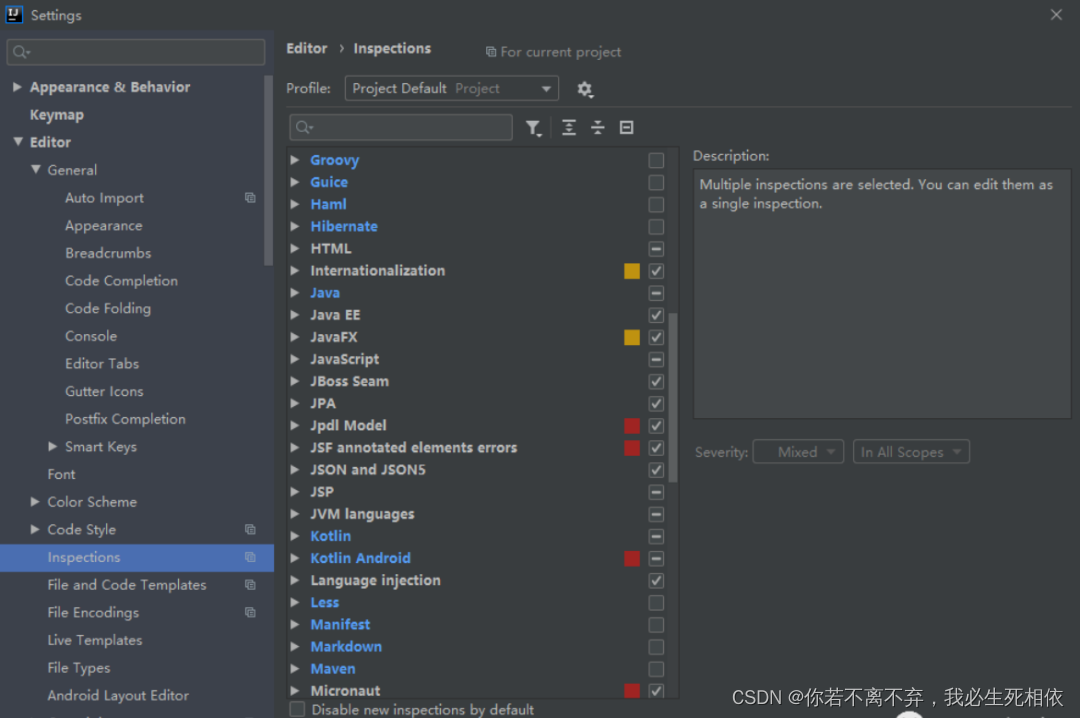Toggle the Java inspections mixed checkbox
The width and height of the screenshot is (1080, 718).
tap(656, 293)
